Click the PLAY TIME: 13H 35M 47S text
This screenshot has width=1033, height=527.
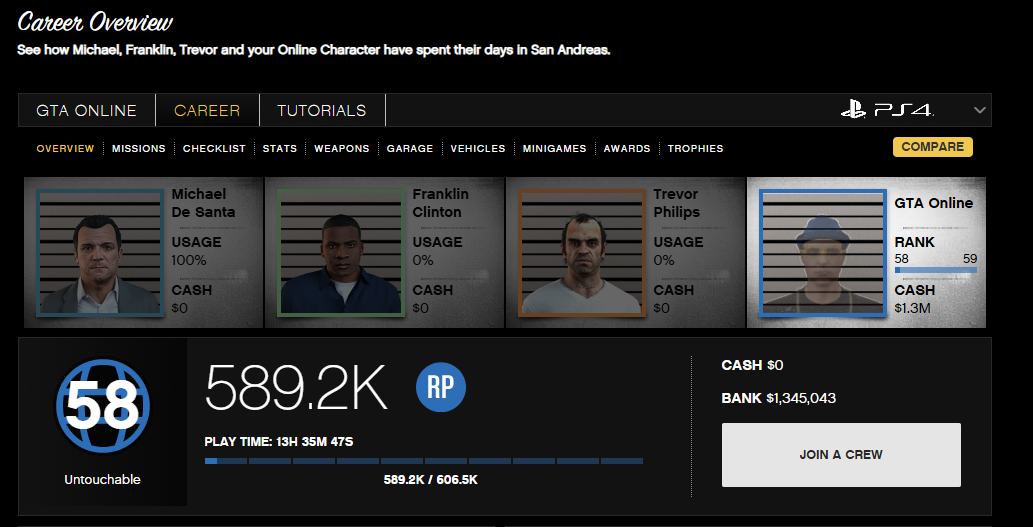279,441
